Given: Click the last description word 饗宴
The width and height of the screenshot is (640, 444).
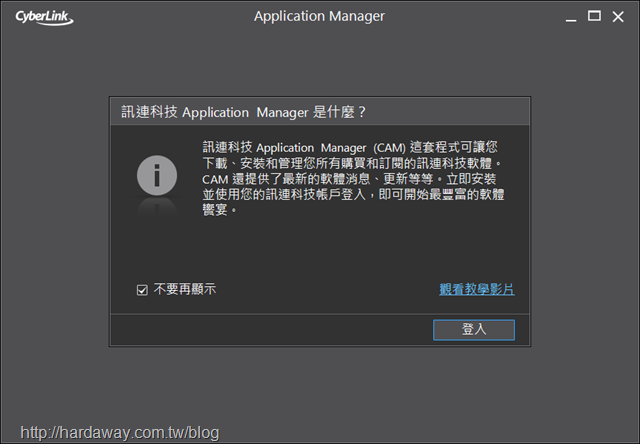Looking at the screenshot, I should (215, 210).
